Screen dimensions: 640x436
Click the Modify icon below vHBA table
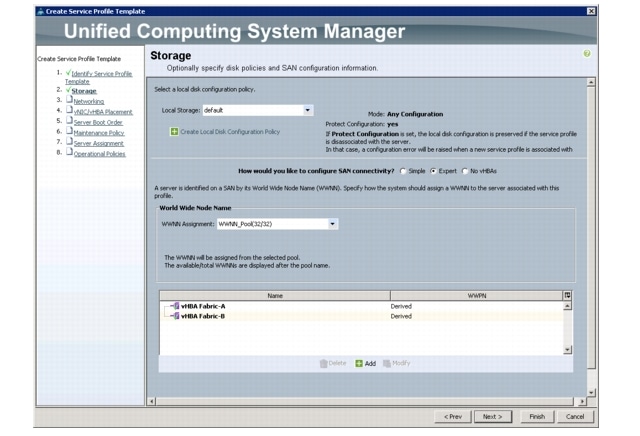pos(387,363)
